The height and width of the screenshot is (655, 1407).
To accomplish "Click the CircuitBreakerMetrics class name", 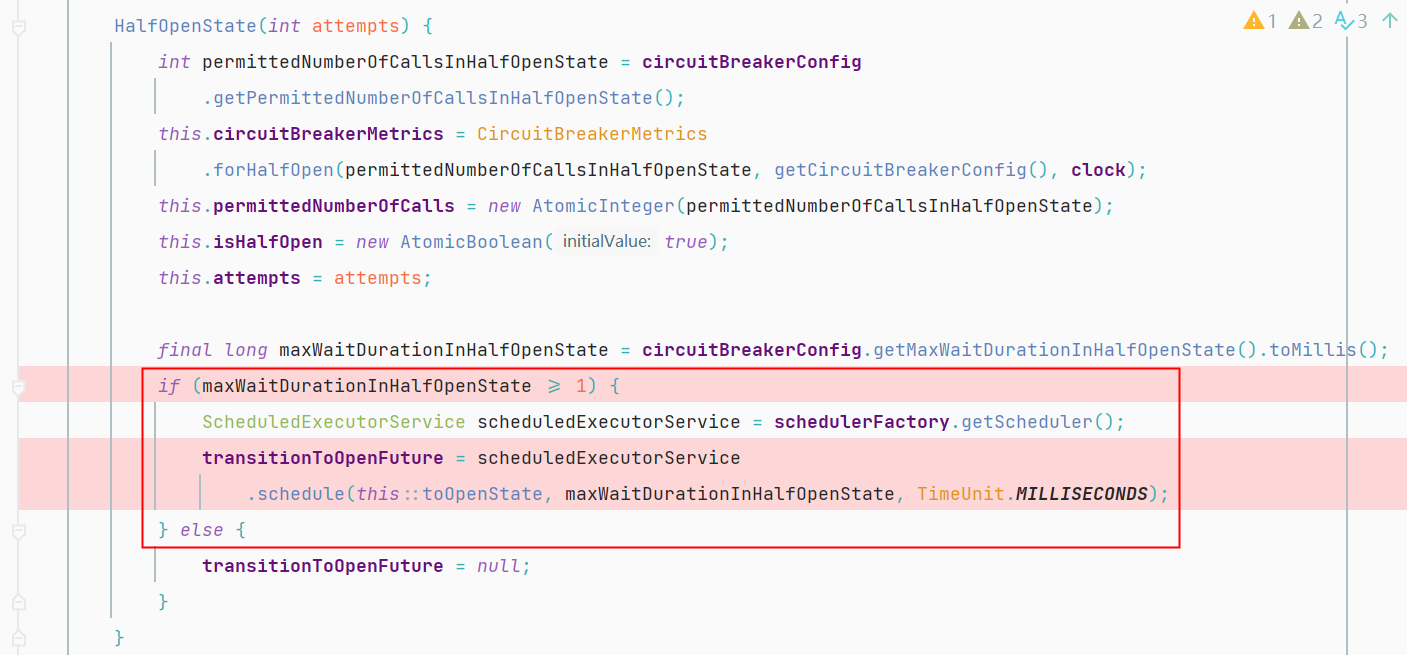I will (591, 134).
